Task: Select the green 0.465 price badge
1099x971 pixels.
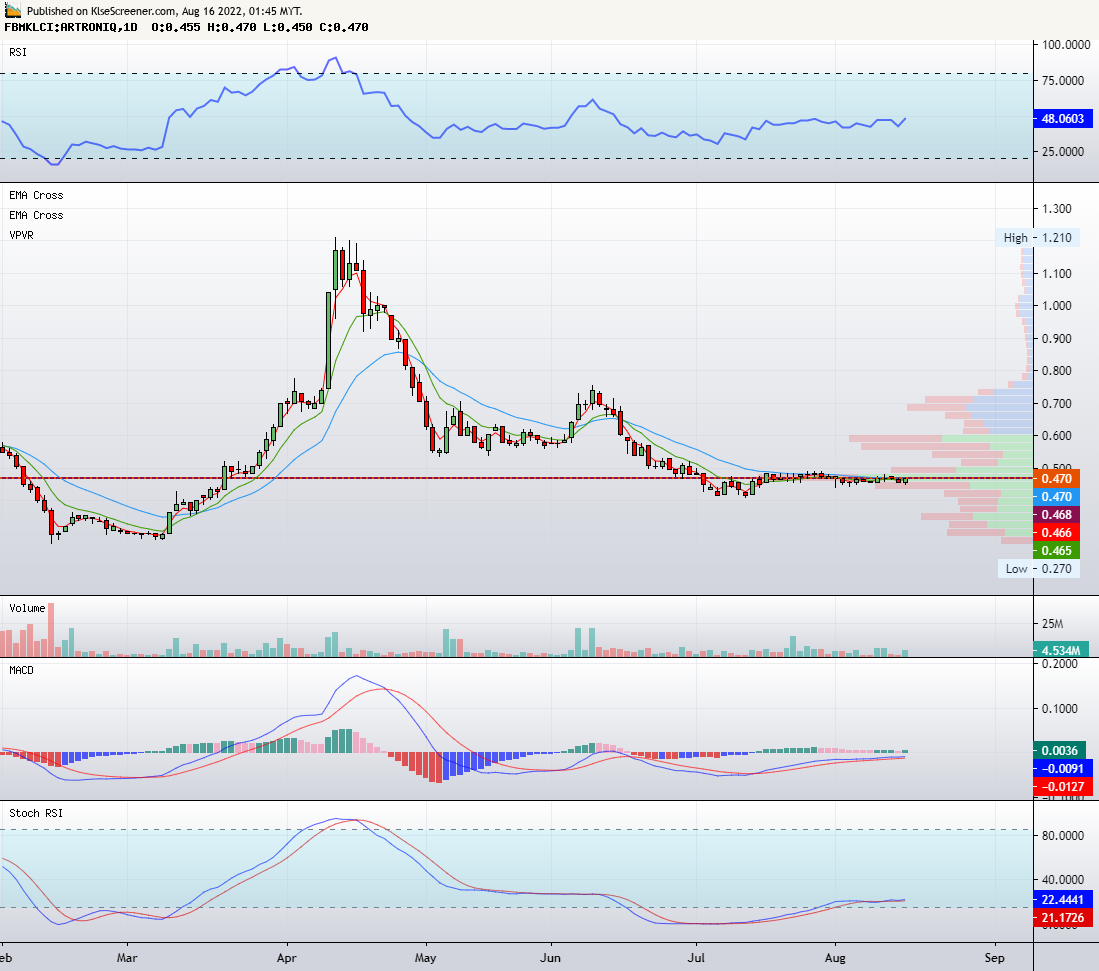Action: 1055,551
